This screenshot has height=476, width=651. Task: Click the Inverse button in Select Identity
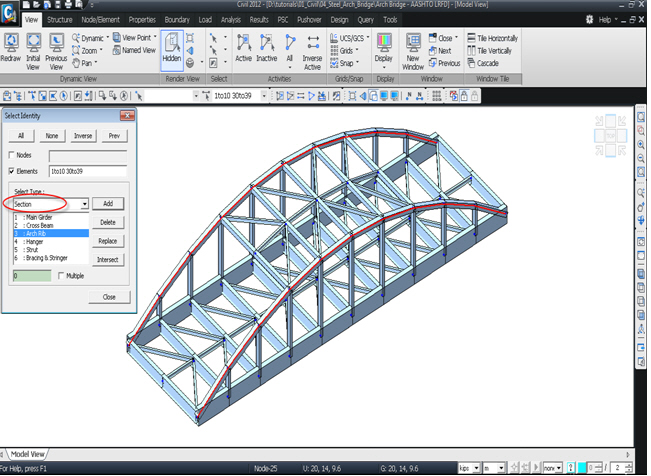(85, 135)
